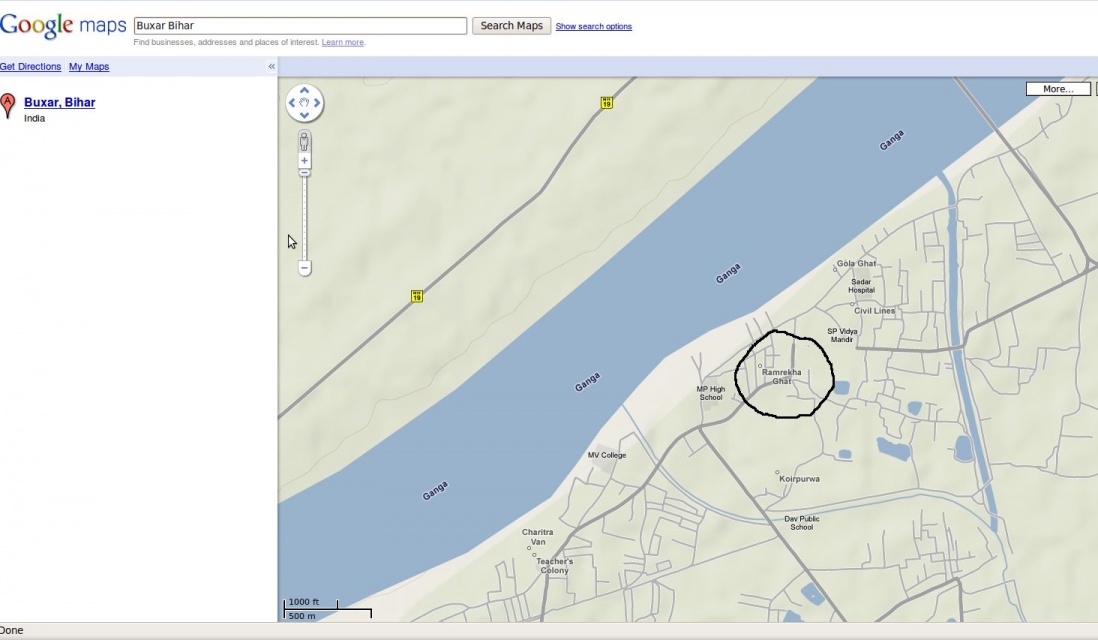1098x640 pixels.
Task: Click the Learn more link
Action: [343, 43]
